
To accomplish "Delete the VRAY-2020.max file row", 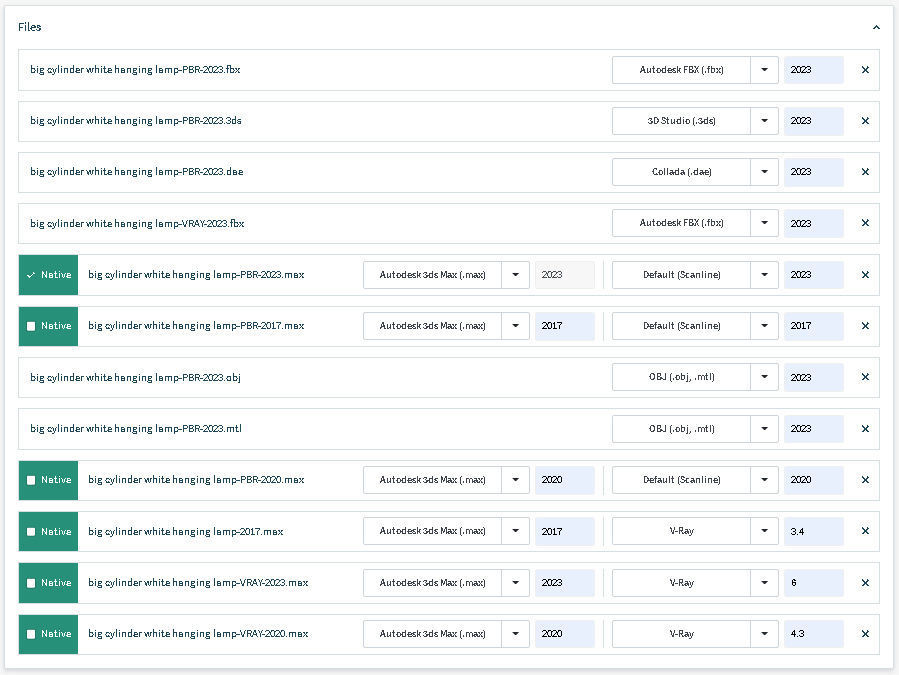I will pos(865,634).
